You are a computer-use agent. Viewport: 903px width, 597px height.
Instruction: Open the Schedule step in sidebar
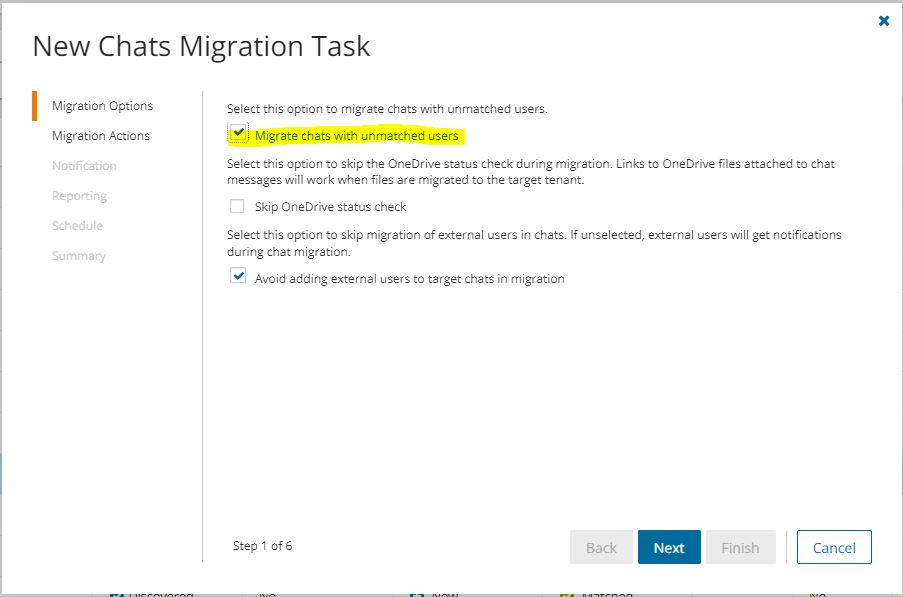tap(77, 226)
